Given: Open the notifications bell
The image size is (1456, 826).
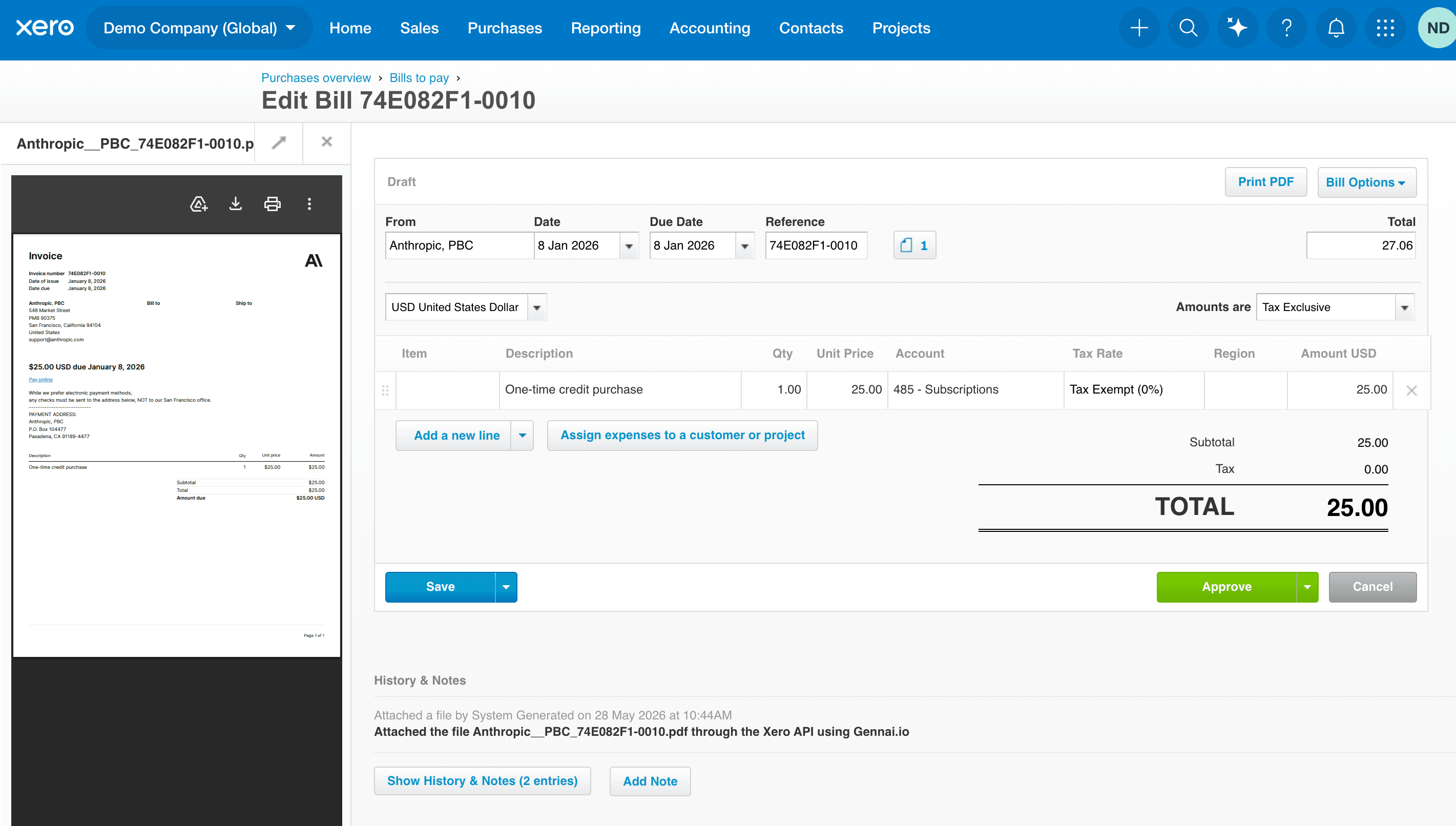Looking at the screenshot, I should coord(1336,28).
